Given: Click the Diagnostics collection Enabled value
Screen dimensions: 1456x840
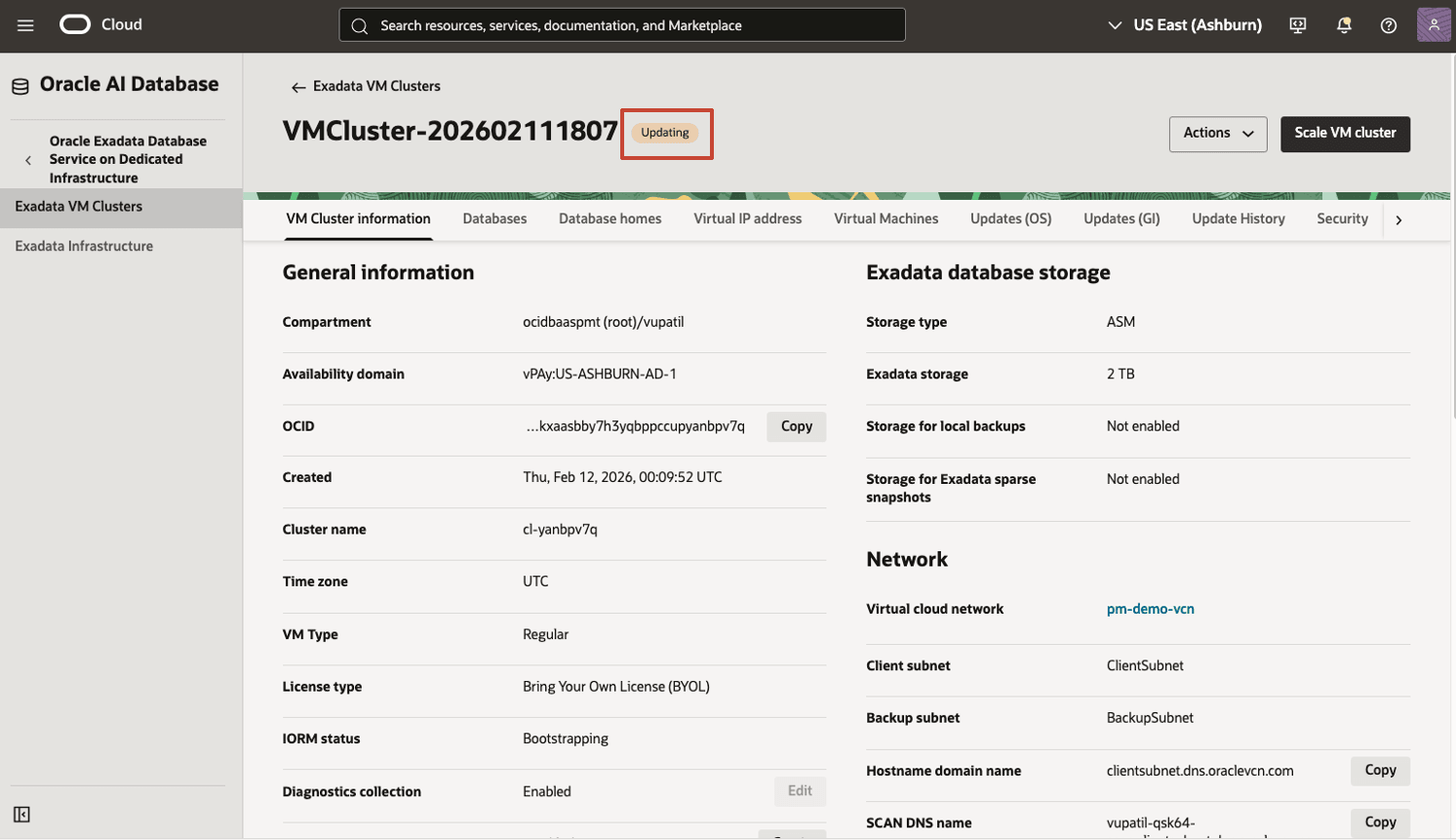Looking at the screenshot, I should pos(547,791).
